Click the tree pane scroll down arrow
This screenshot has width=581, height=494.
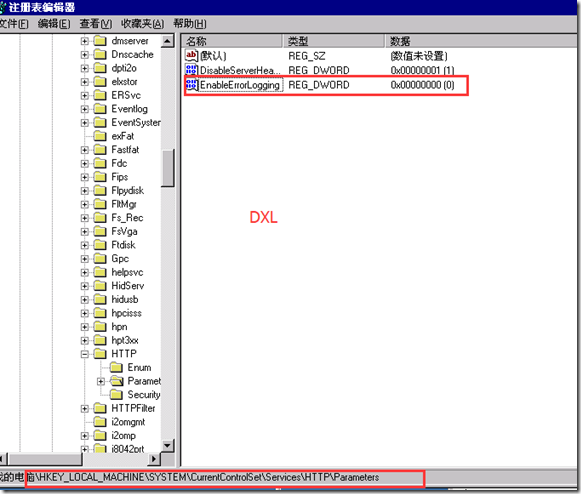click(167, 445)
